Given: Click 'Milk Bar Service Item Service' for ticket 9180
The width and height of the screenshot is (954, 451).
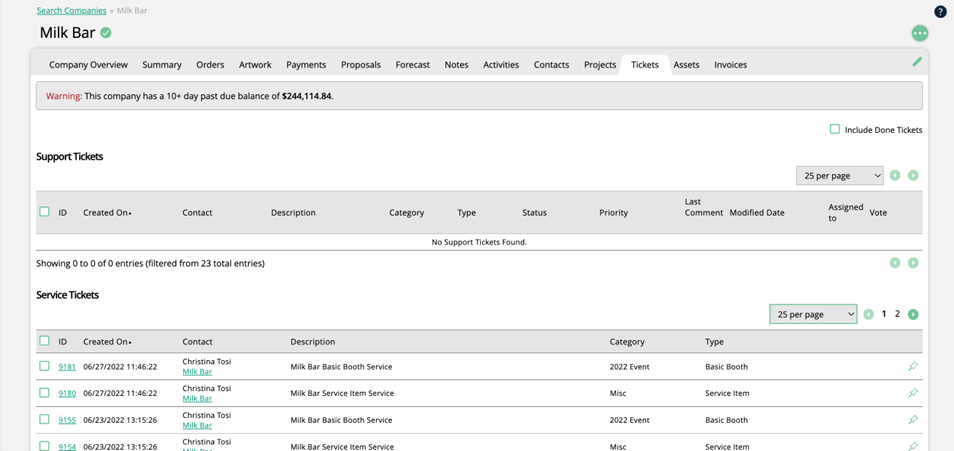Looking at the screenshot, I should pos(342,393).
